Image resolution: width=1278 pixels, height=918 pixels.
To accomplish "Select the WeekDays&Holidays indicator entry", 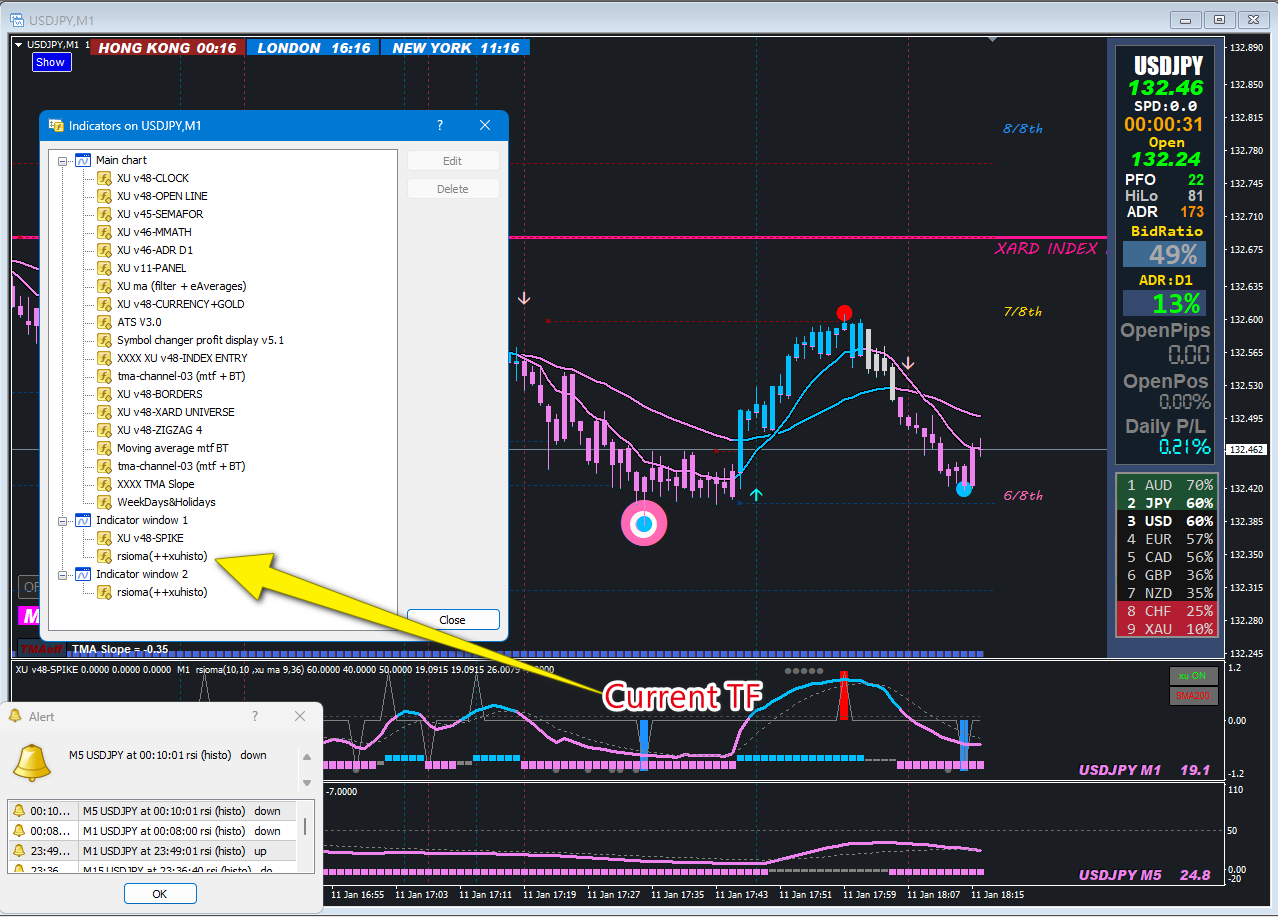I will point(166,502).
